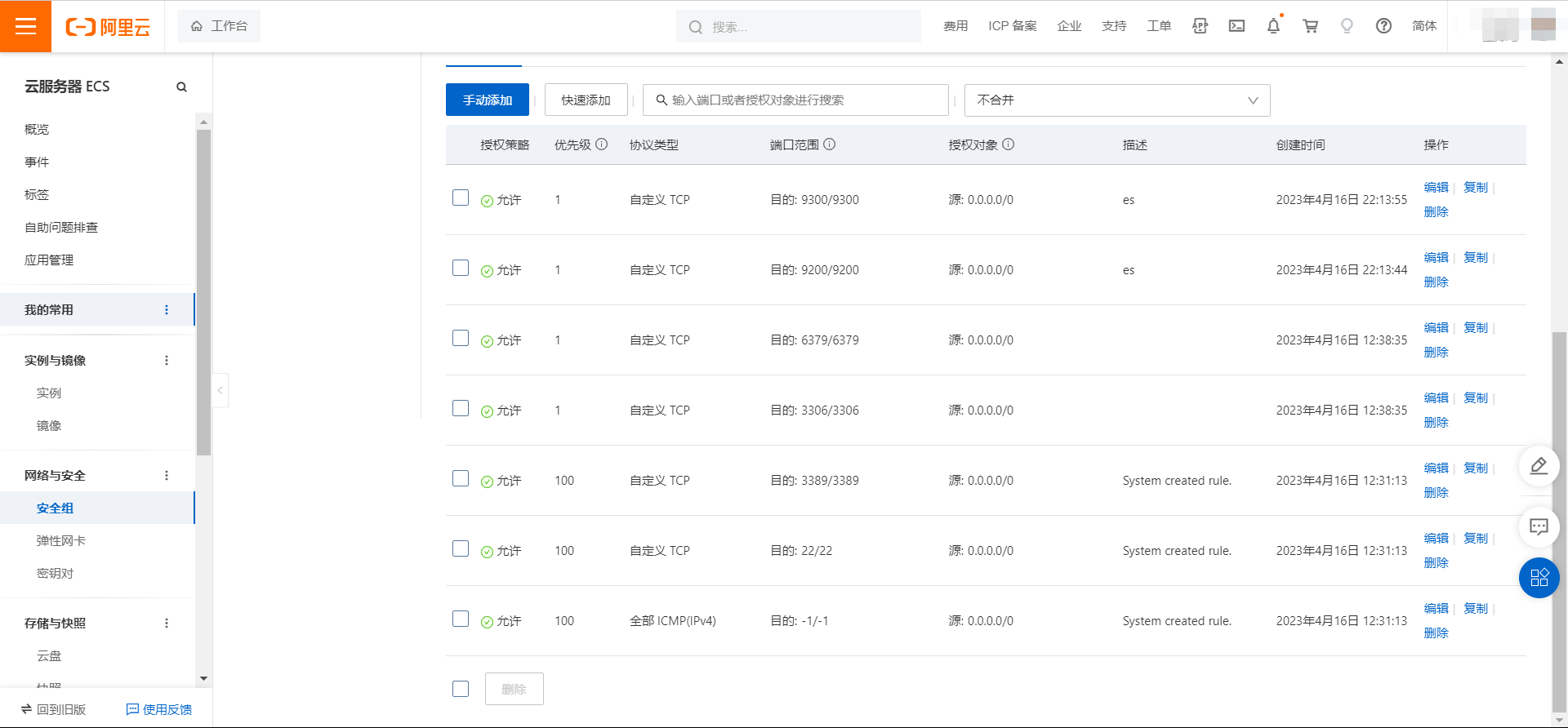This screenshot has height=728, width=1568.
Task: Open 事件 in sidebar
Action: (x=37, y=162)
